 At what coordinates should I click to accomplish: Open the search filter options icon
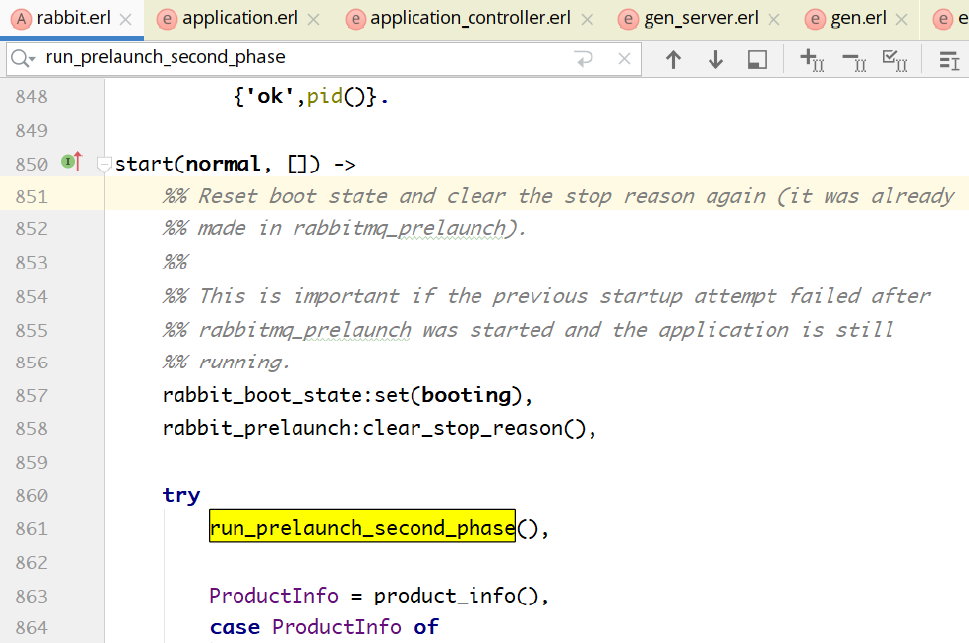click(948, 60)
